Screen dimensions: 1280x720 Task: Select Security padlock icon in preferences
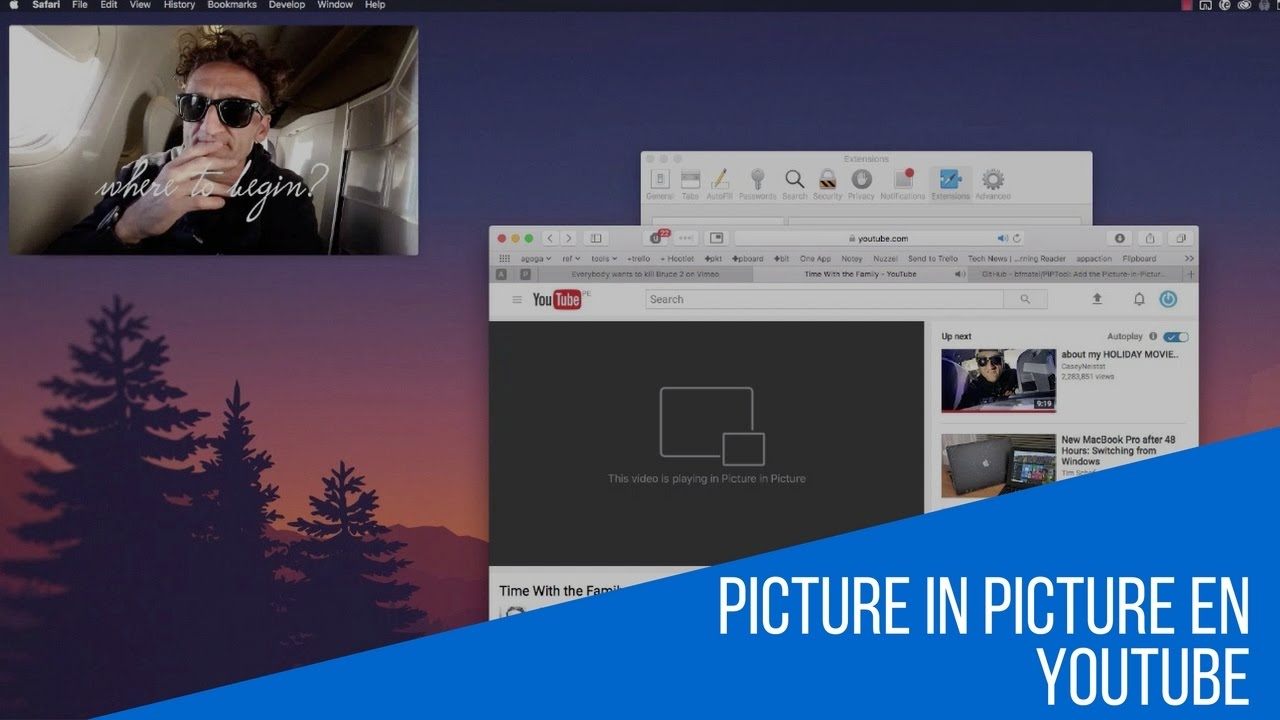pyautogui.click(x=828, y=184)
